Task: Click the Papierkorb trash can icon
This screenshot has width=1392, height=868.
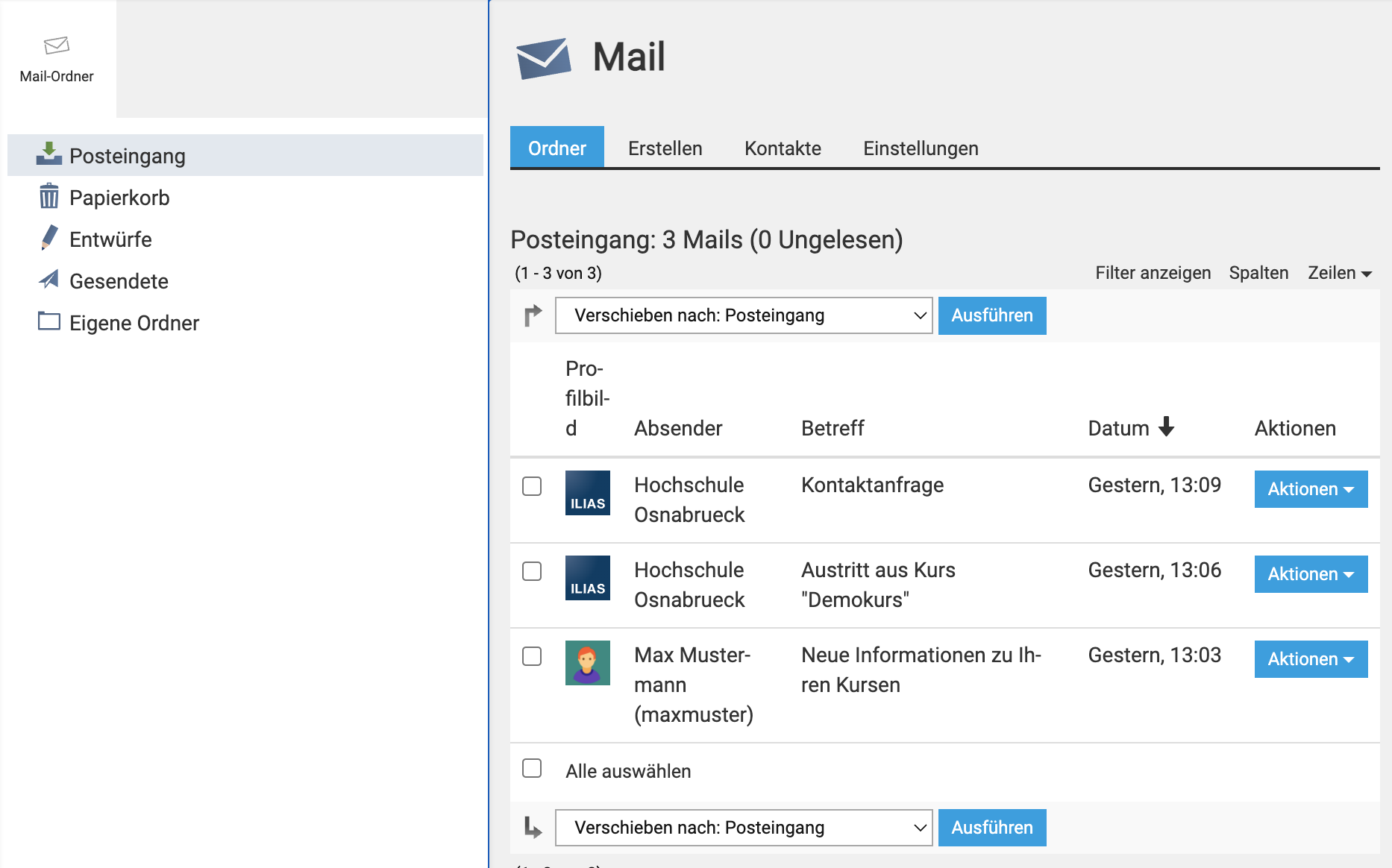Action: 49,197
